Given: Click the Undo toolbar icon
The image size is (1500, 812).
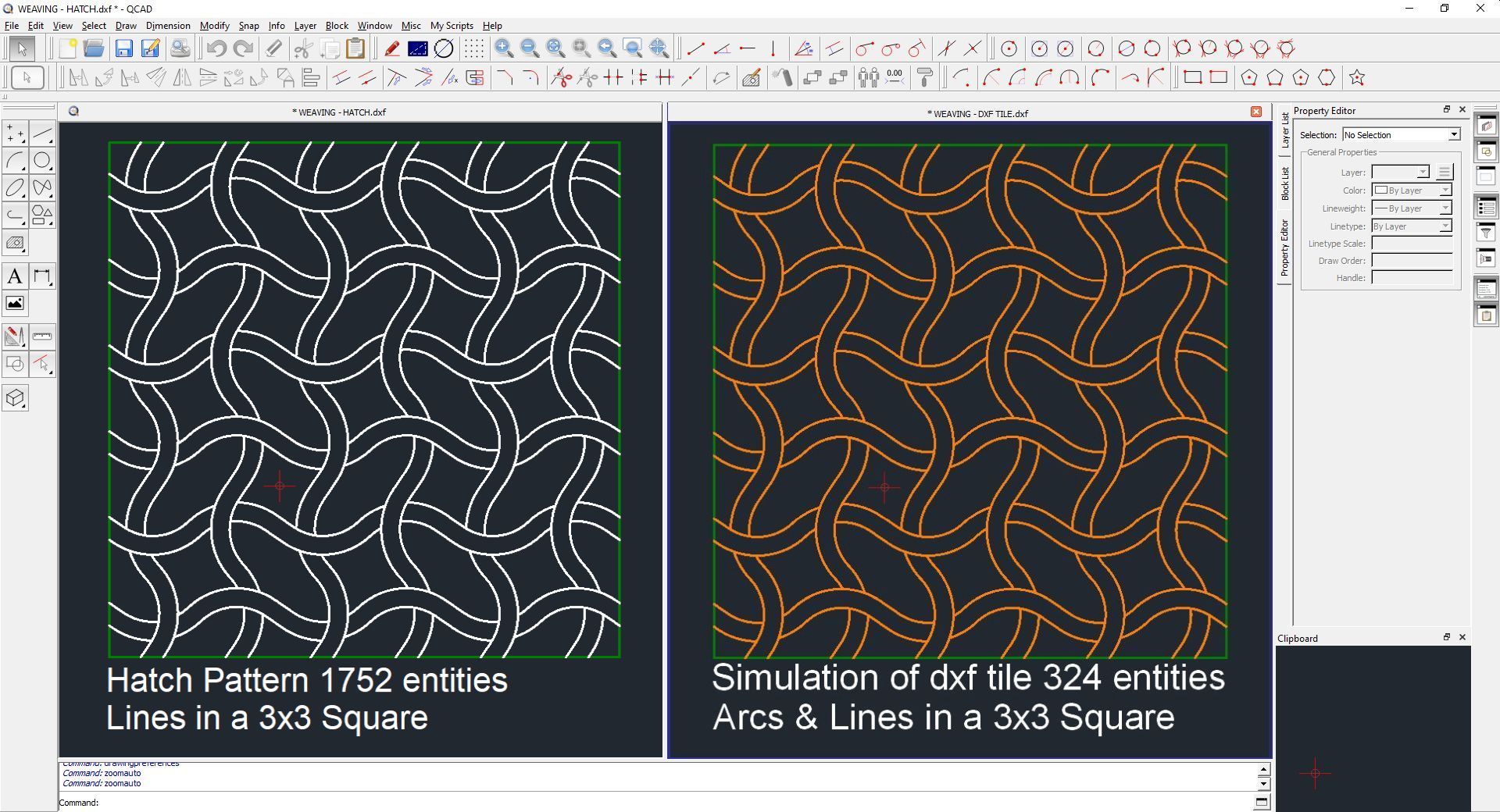Looking at the screenshot, I should tap(216, 48).
